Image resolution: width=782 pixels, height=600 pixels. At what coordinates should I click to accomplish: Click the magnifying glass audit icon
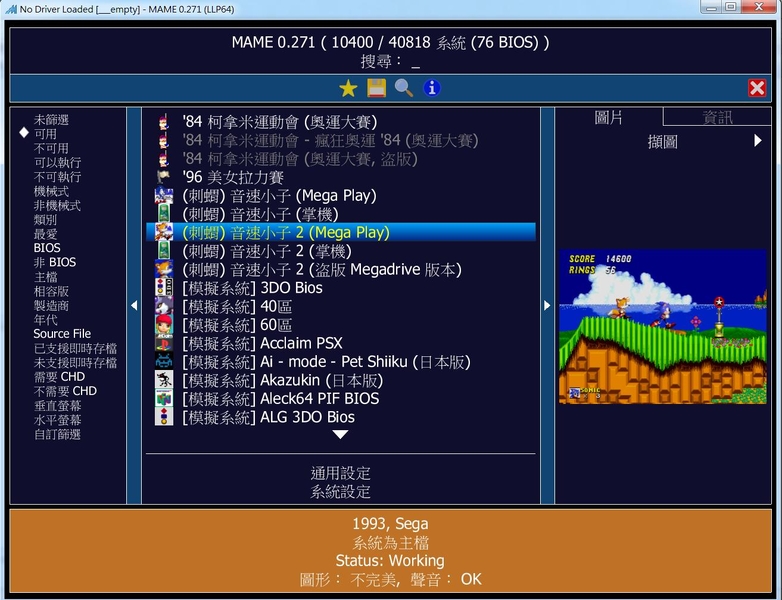coord(403,88)
